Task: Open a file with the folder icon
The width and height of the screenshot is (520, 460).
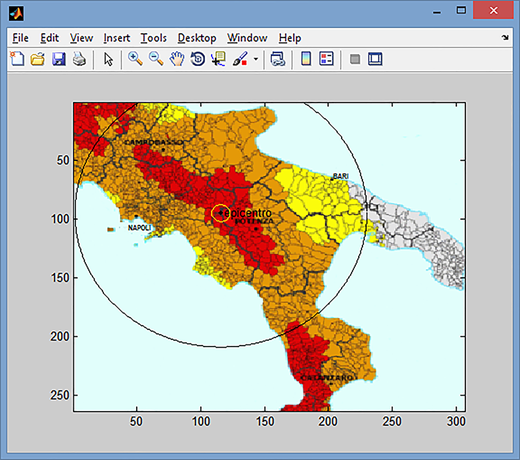Action: (x=38, y=59)
